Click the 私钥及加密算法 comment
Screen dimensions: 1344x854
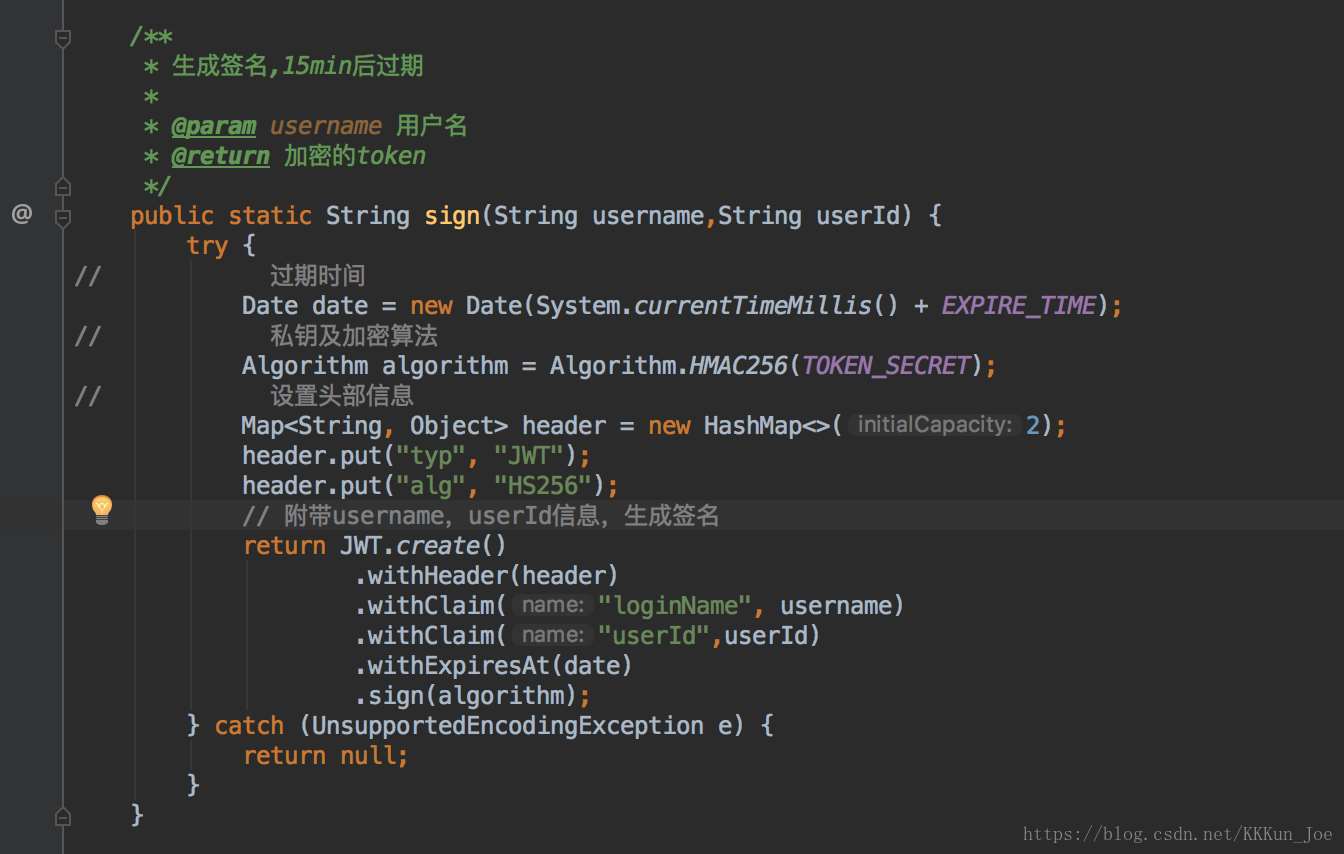(353, 335)
